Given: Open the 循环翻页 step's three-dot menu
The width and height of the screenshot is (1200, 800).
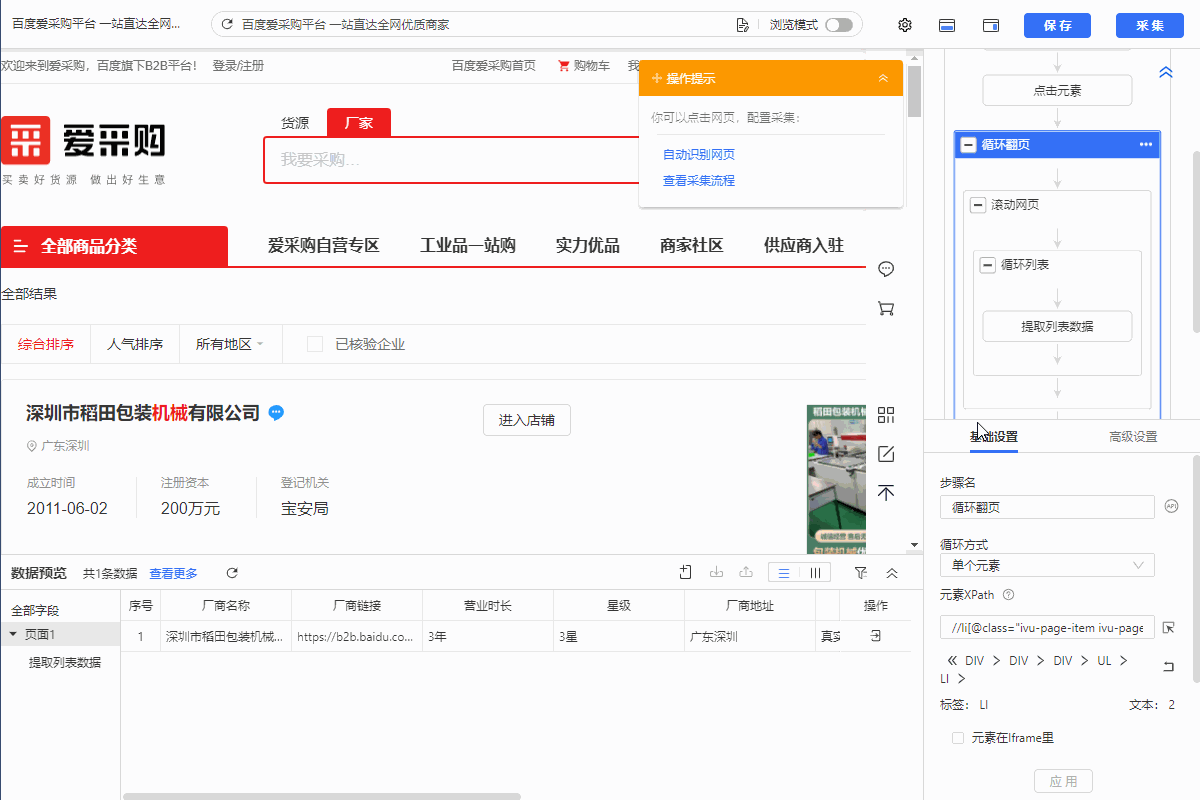Looking at the screenshot, I should point(1146,145).
